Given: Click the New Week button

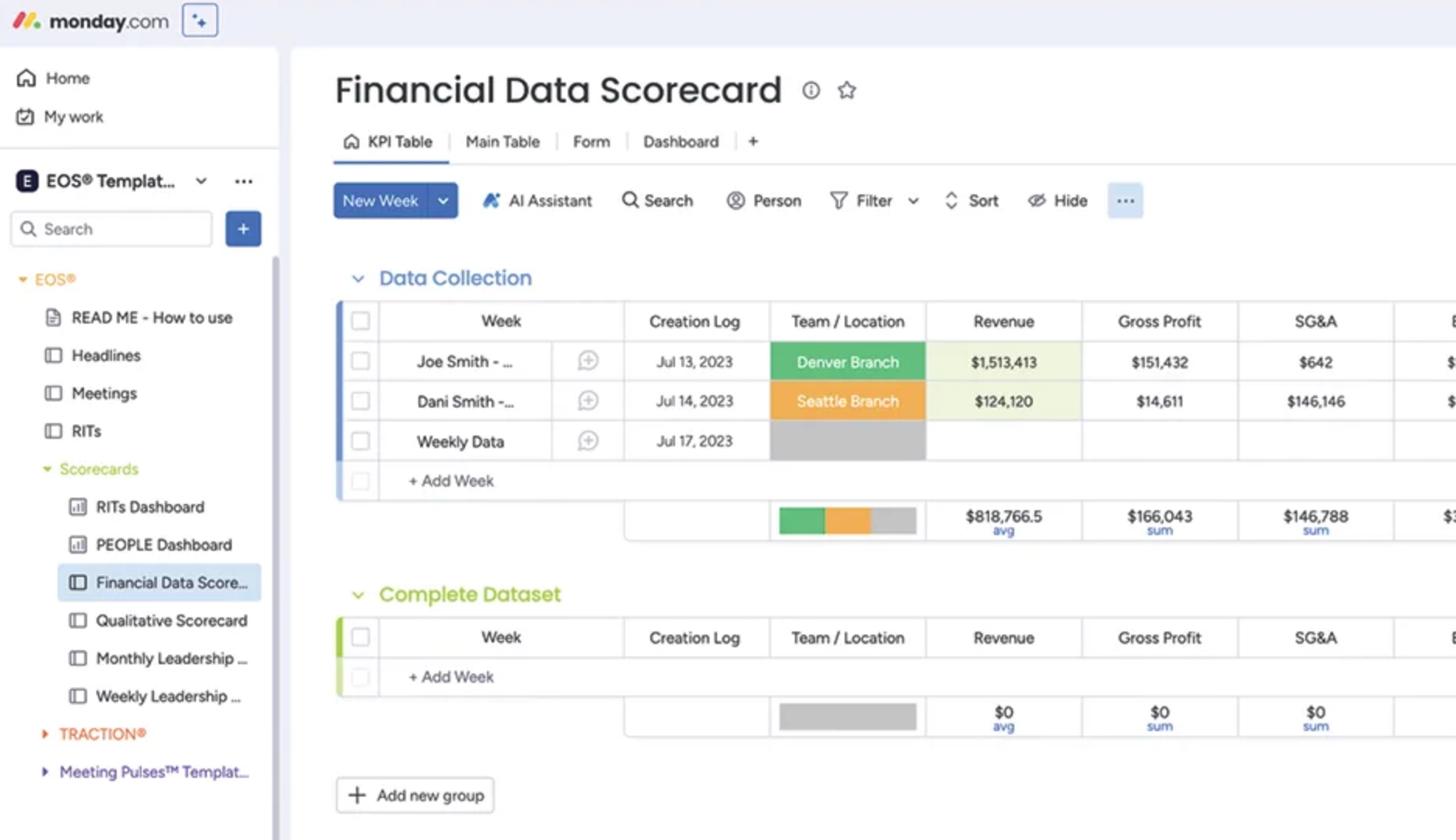Looking at the screenshot, I should 381,201.
